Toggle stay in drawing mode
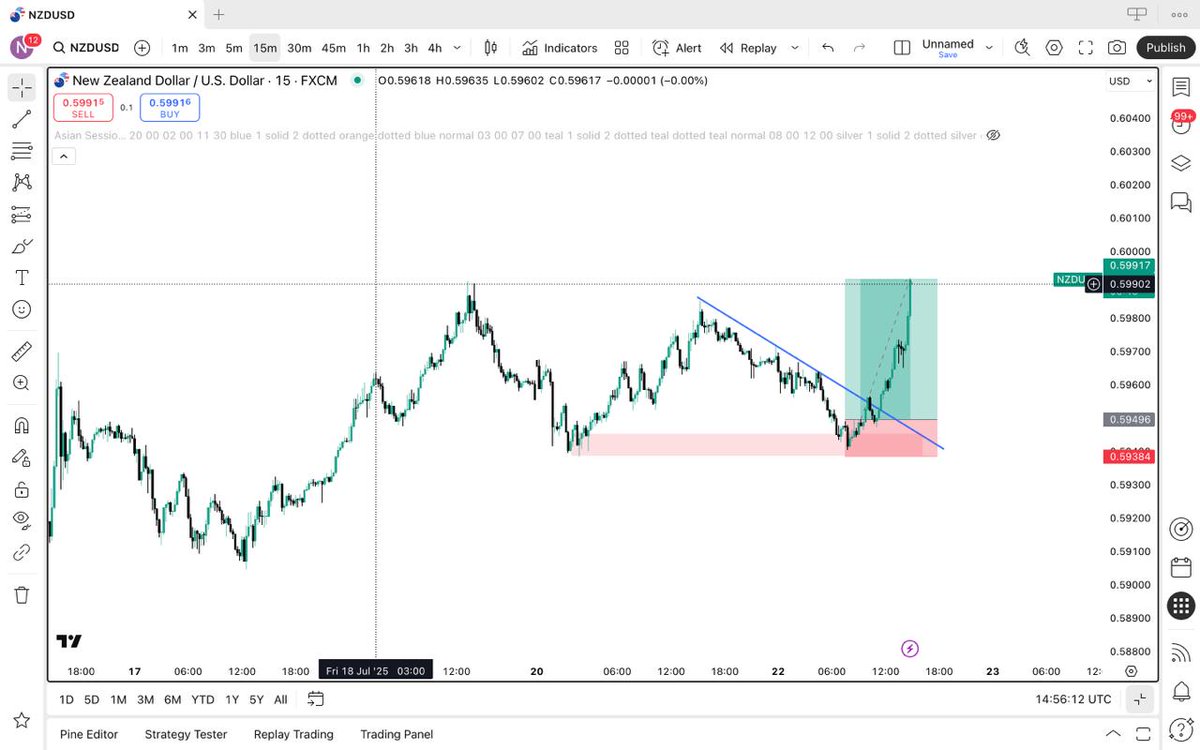Image resolution: width=1200 pixels, height=750 pixels. [21, 457]
